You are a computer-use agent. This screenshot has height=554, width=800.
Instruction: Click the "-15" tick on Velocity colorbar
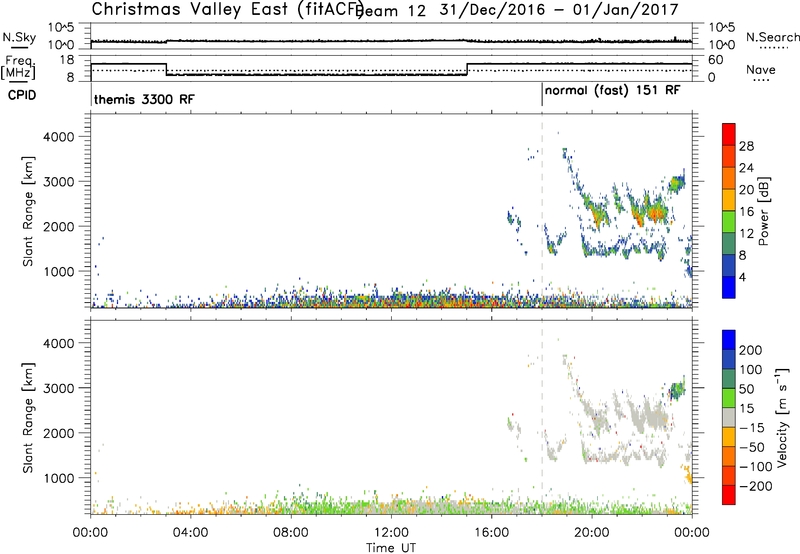(x=752, y=427)
